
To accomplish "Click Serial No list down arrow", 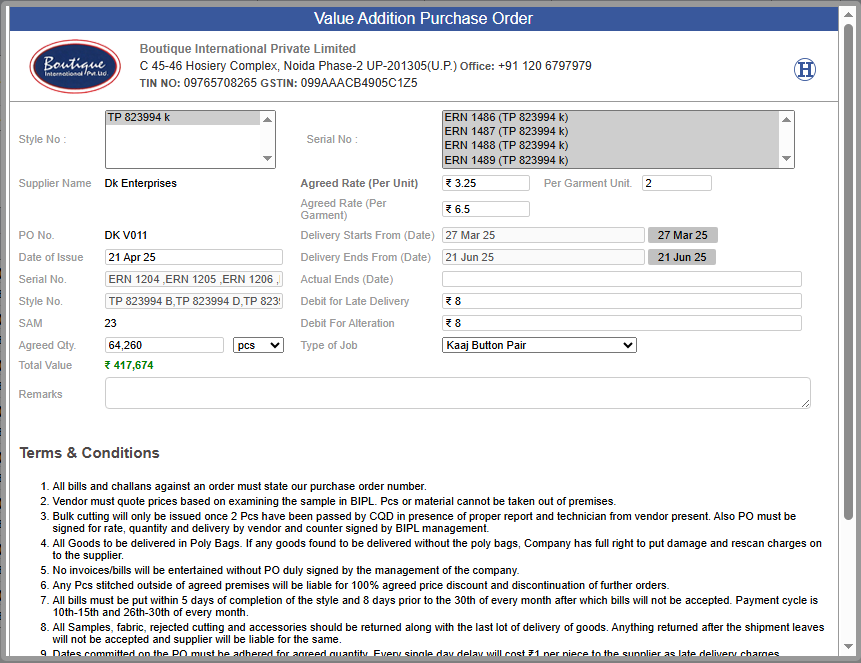I will [786, 159].
